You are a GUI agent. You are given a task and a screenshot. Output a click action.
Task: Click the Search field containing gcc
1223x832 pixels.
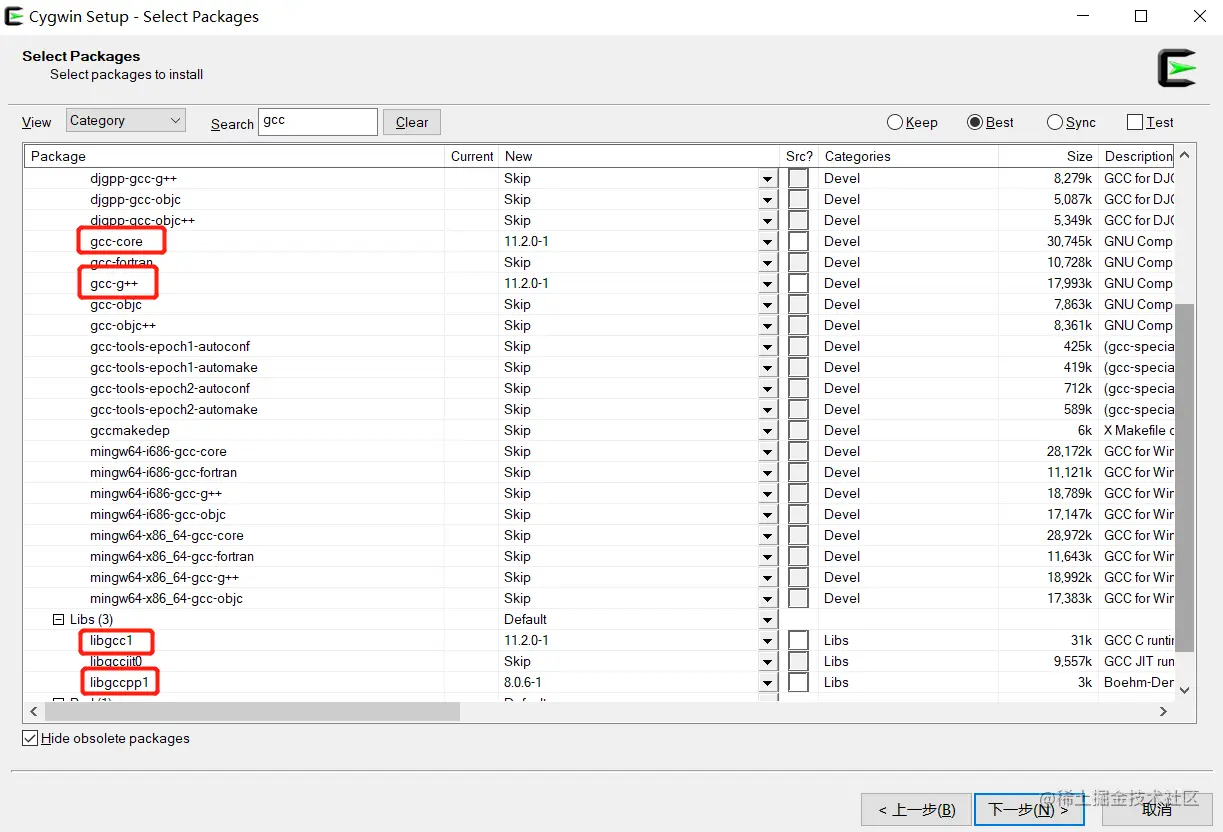[x=318, y=121]
